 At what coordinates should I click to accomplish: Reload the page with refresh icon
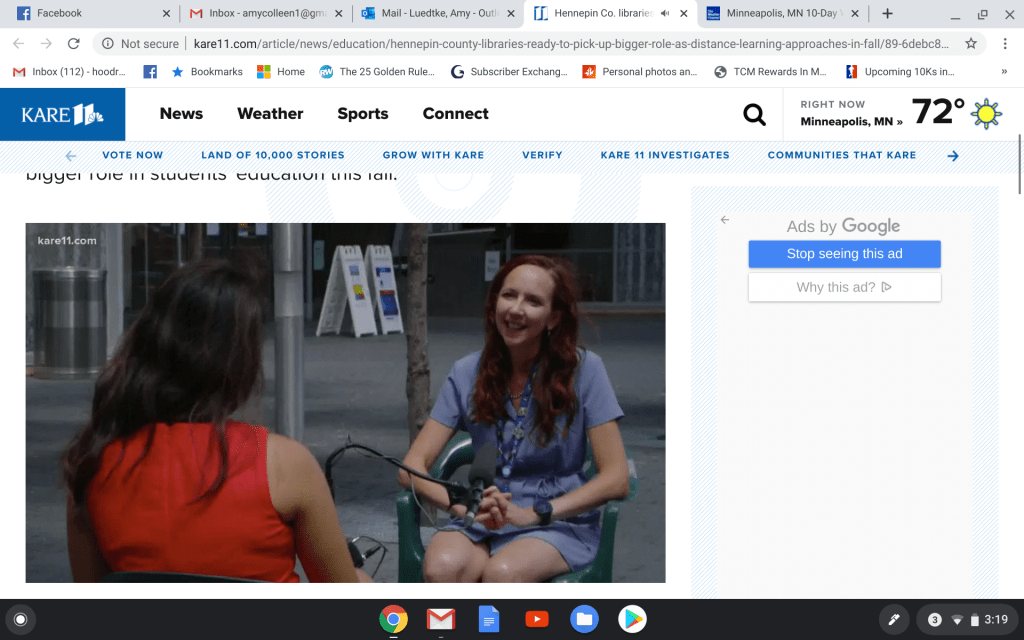(x=73, y=44)
